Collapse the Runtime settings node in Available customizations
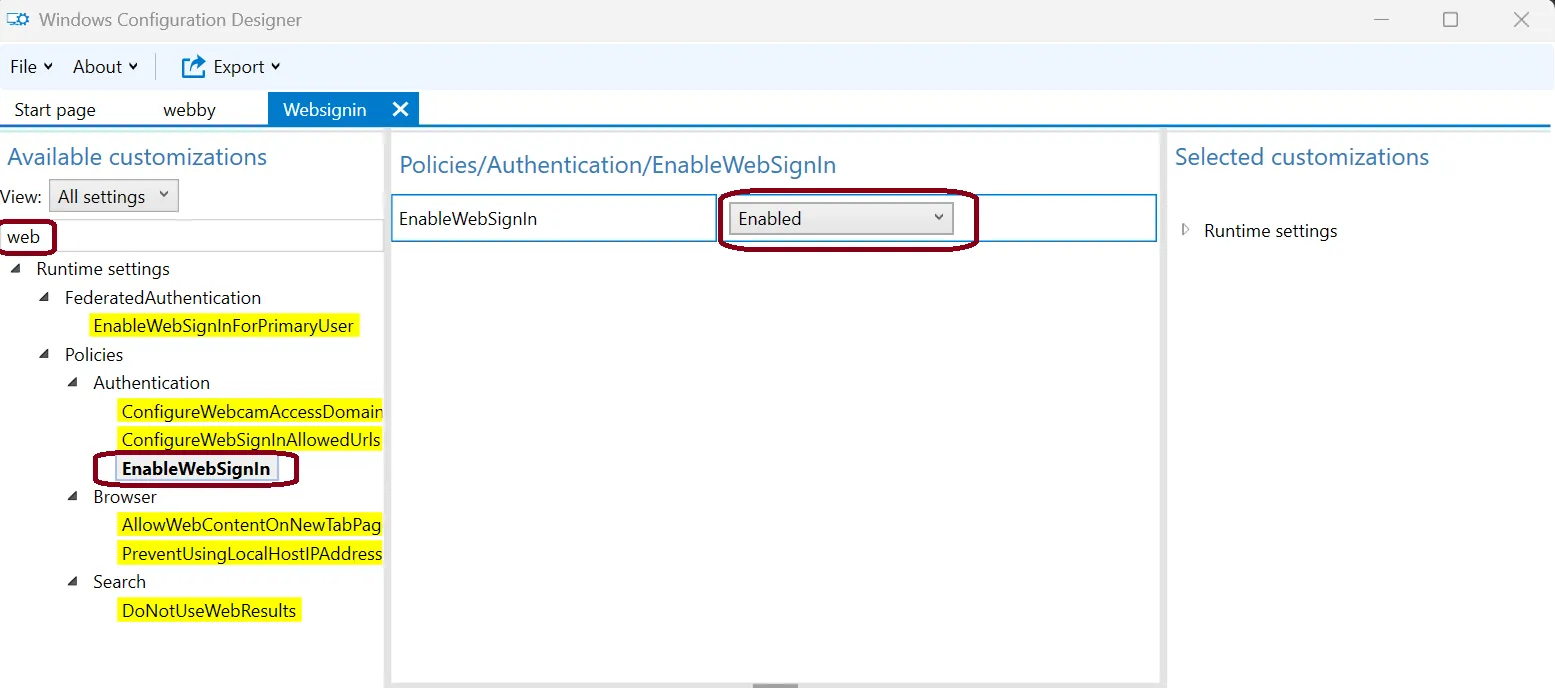Screen dimensions: 1555x688 16,269
